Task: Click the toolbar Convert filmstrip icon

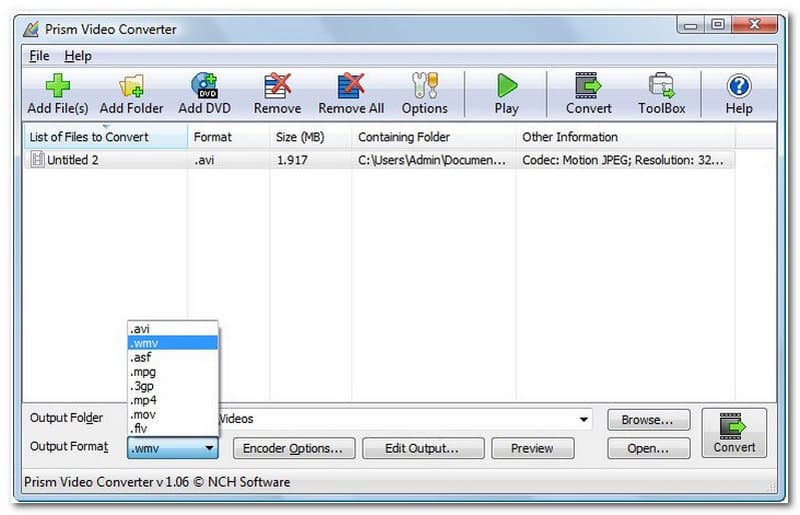Action: [x=588, y=85]
